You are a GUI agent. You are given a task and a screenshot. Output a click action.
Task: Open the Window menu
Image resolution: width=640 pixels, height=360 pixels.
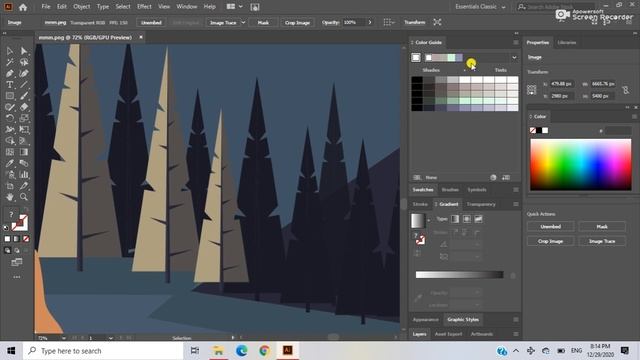(187, 7)
